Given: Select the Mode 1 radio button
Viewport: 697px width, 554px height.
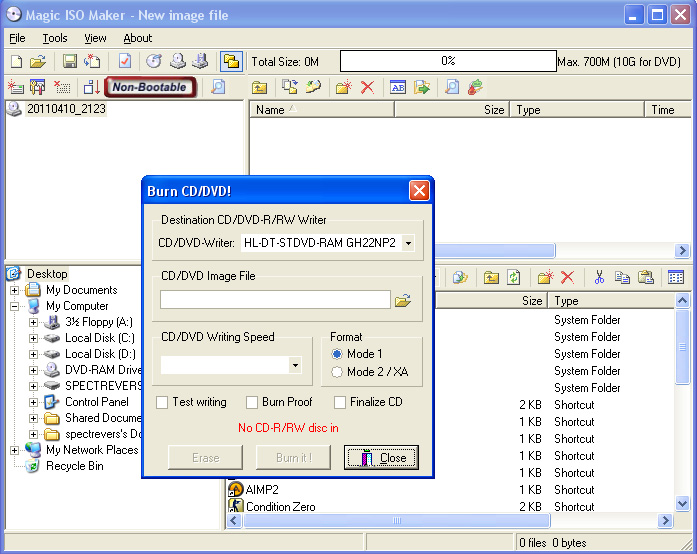Looking at the screenshot, I should click(337, 354).
